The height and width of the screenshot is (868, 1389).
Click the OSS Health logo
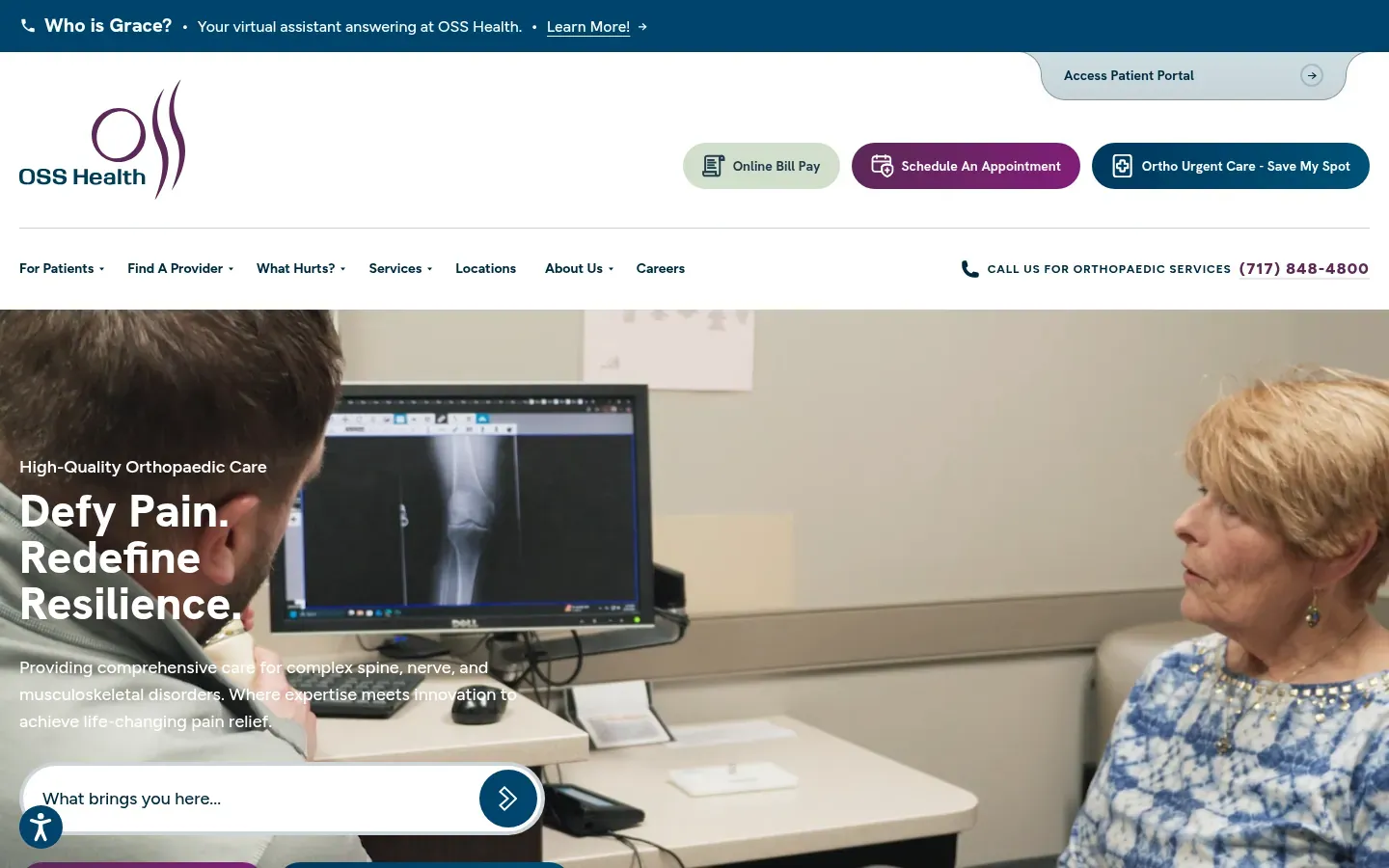coord(102,140)
